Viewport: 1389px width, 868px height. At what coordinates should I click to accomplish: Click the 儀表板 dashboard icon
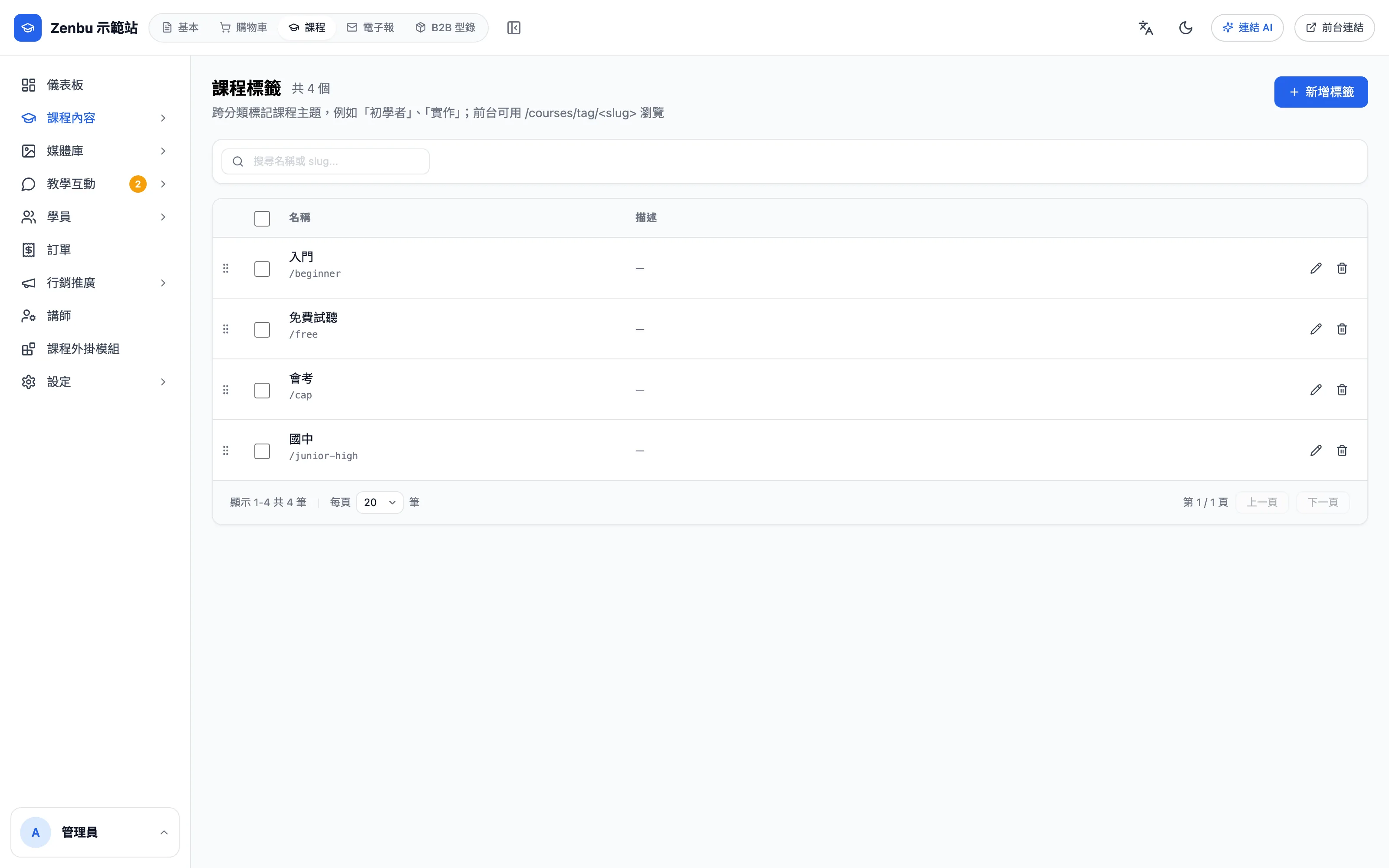[29, 85]
